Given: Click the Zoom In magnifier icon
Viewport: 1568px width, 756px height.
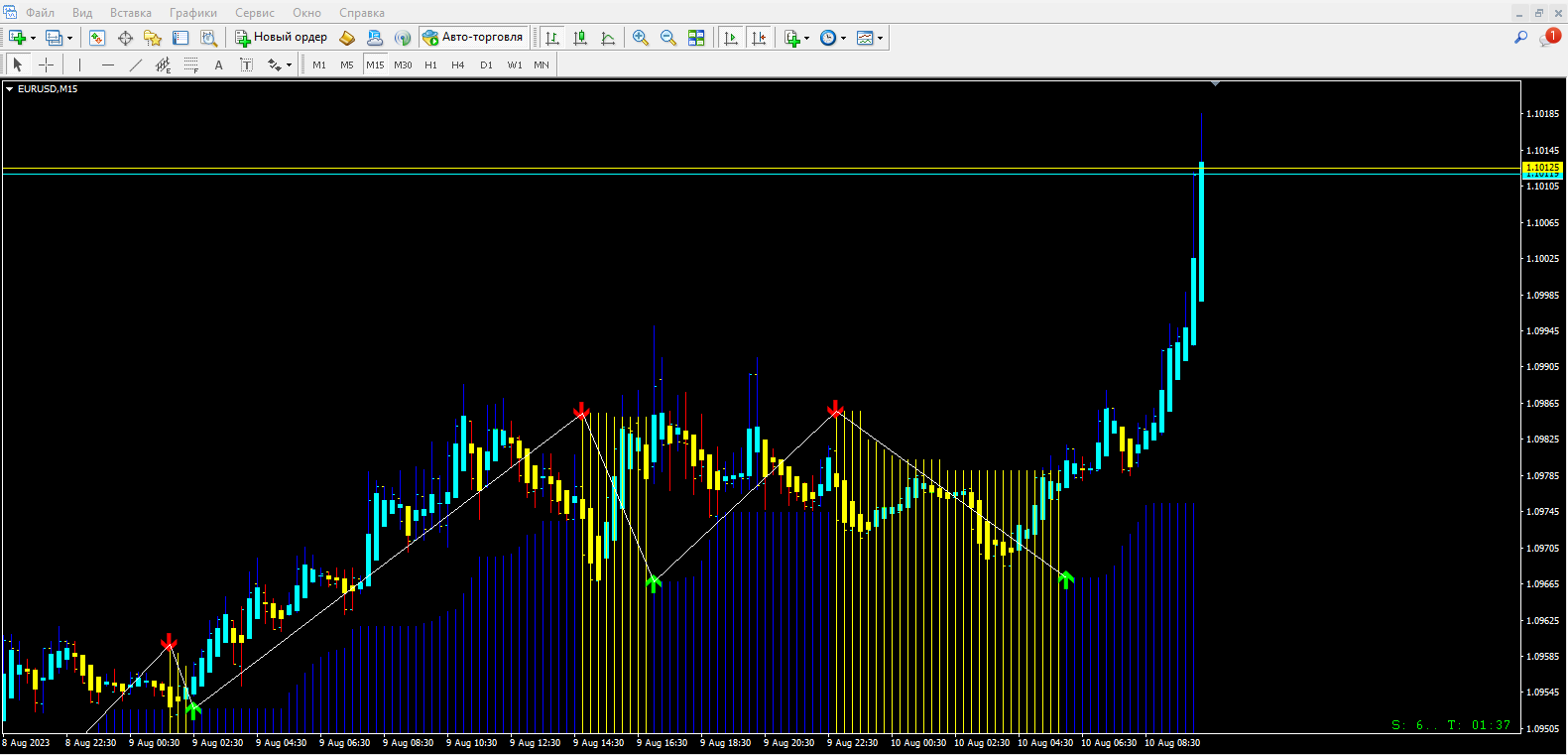Looking at the screenshot, I should 641,38.
